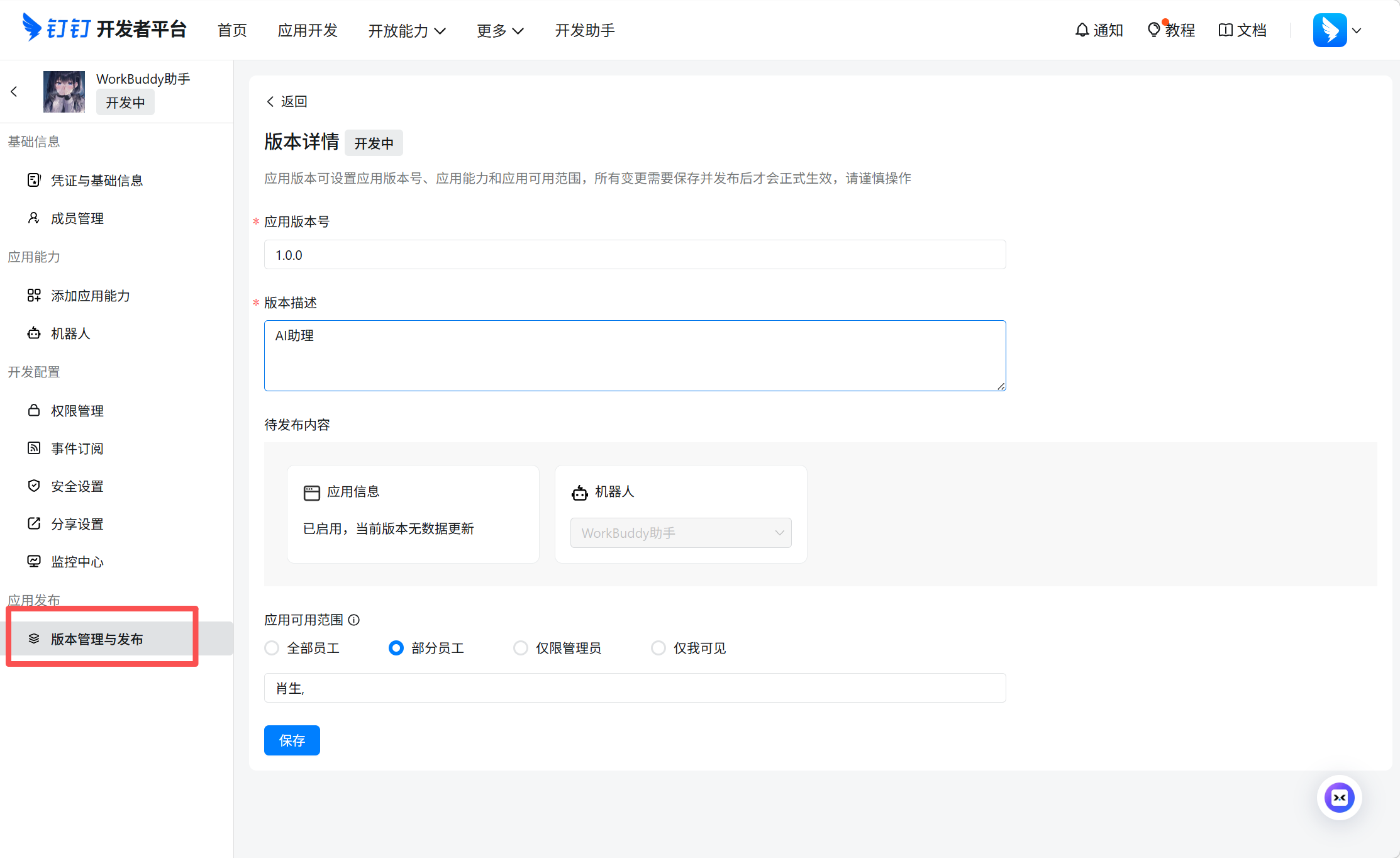Select the 全部员工 radio option
Viewport: 1400px width, 858px height.
(272, 648)
